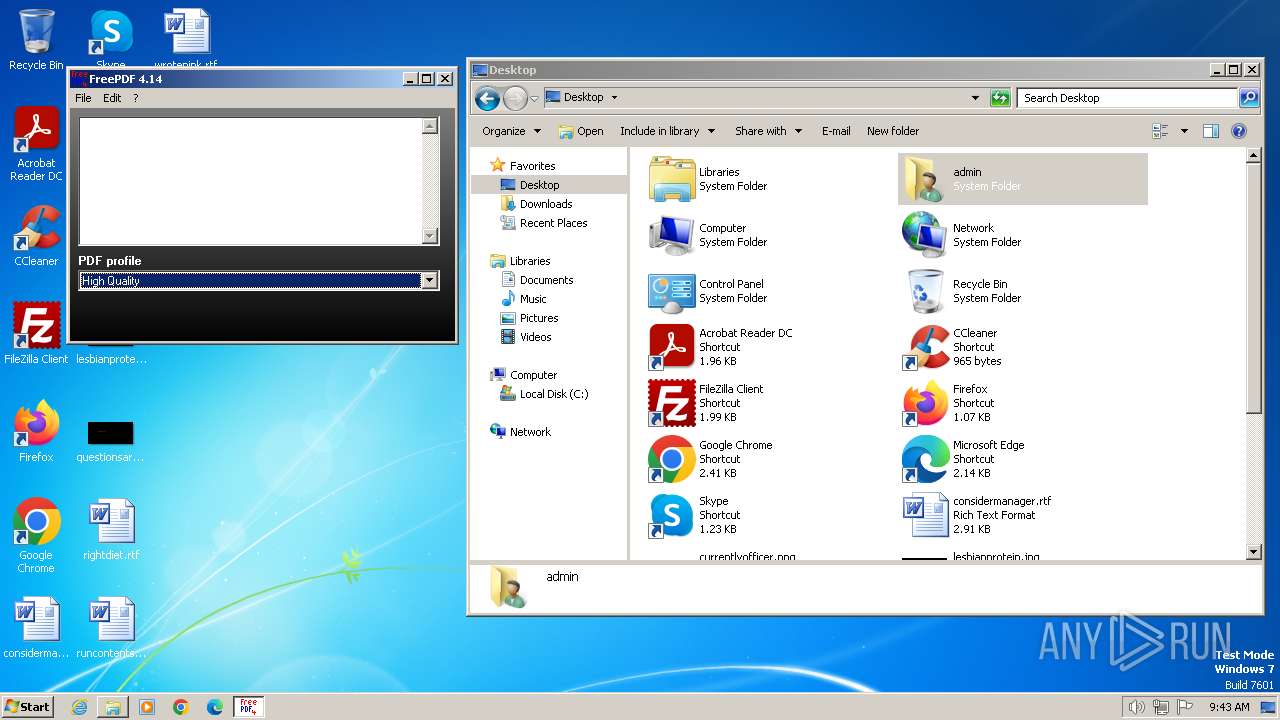Click the FreePDF list box scroll down arrow
This screenshot has width=1280, height=720.
pyautogui.click(x=430, y=237)
